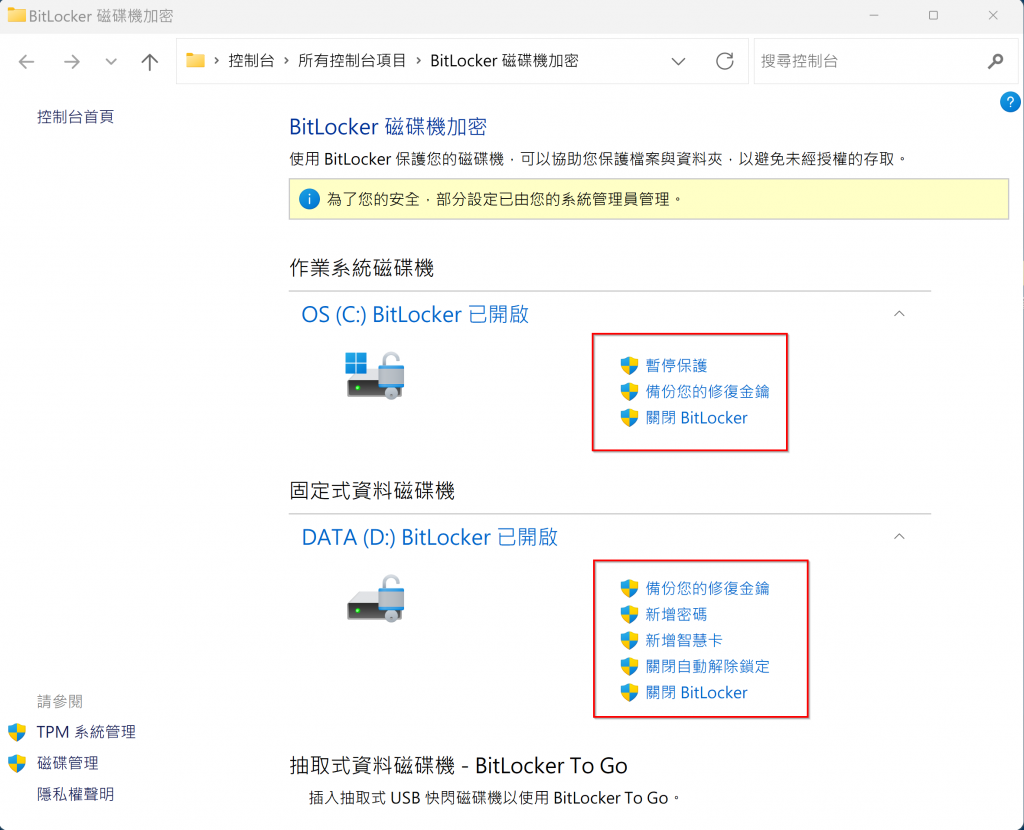Click shield icon by C: 備份您的修復金鑰
The width and height of the screenshot is (1024, 830).
pos(629,392)
